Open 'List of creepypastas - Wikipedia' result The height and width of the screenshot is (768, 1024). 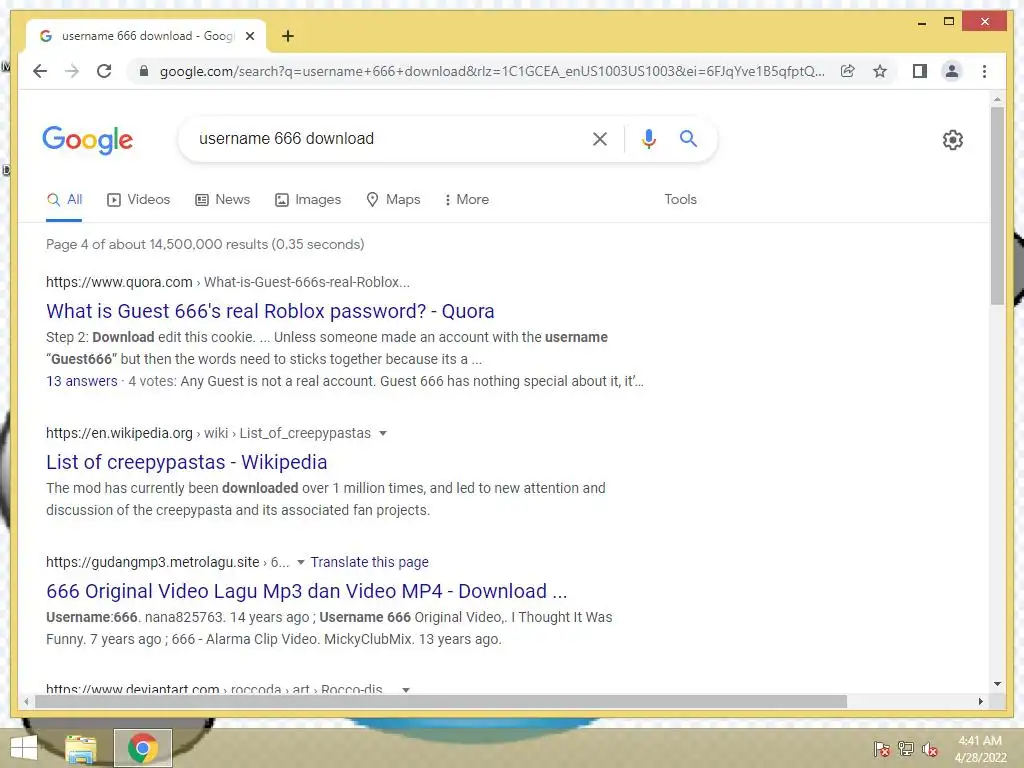[x=187, y=462]
